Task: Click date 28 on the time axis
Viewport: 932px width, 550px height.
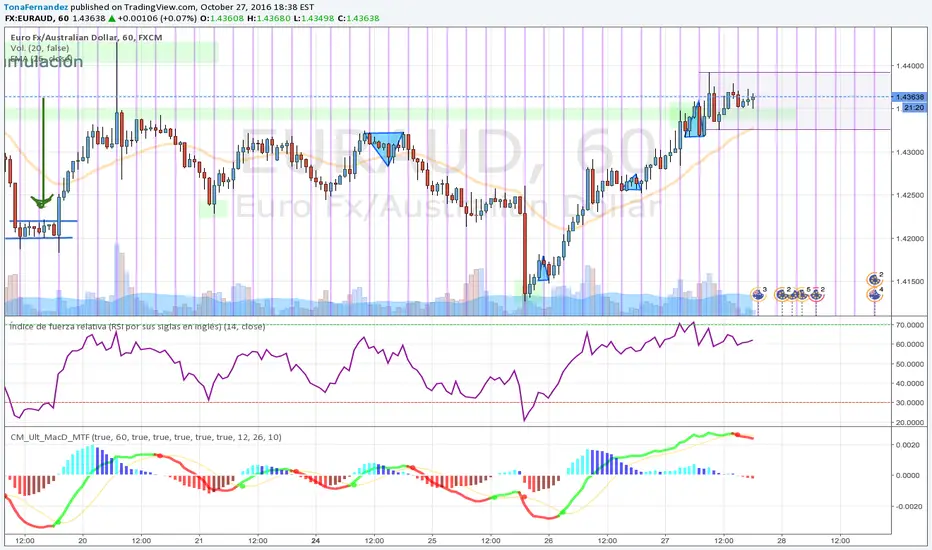Action: (782, 540)
